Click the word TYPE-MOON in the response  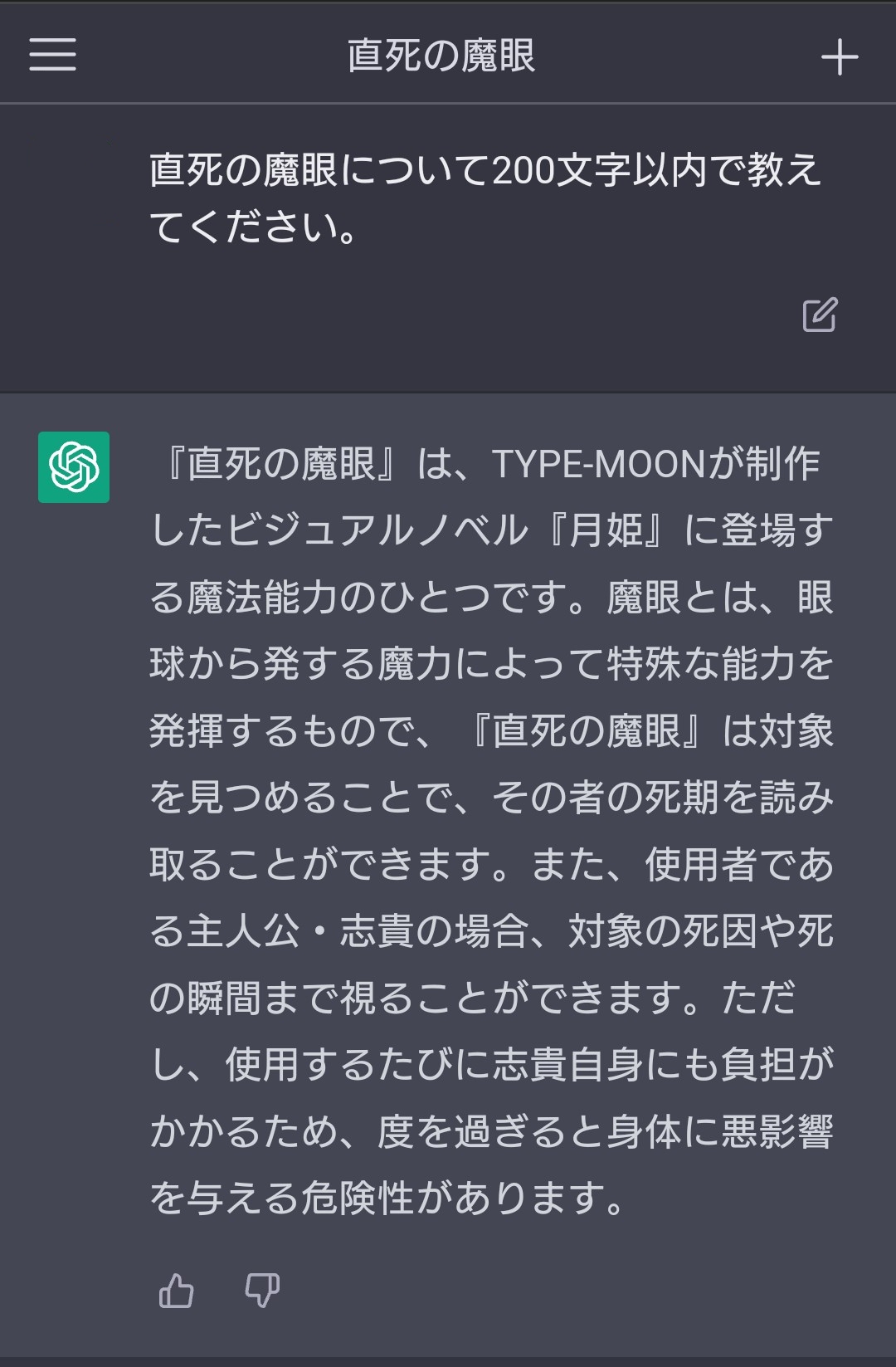597,465
